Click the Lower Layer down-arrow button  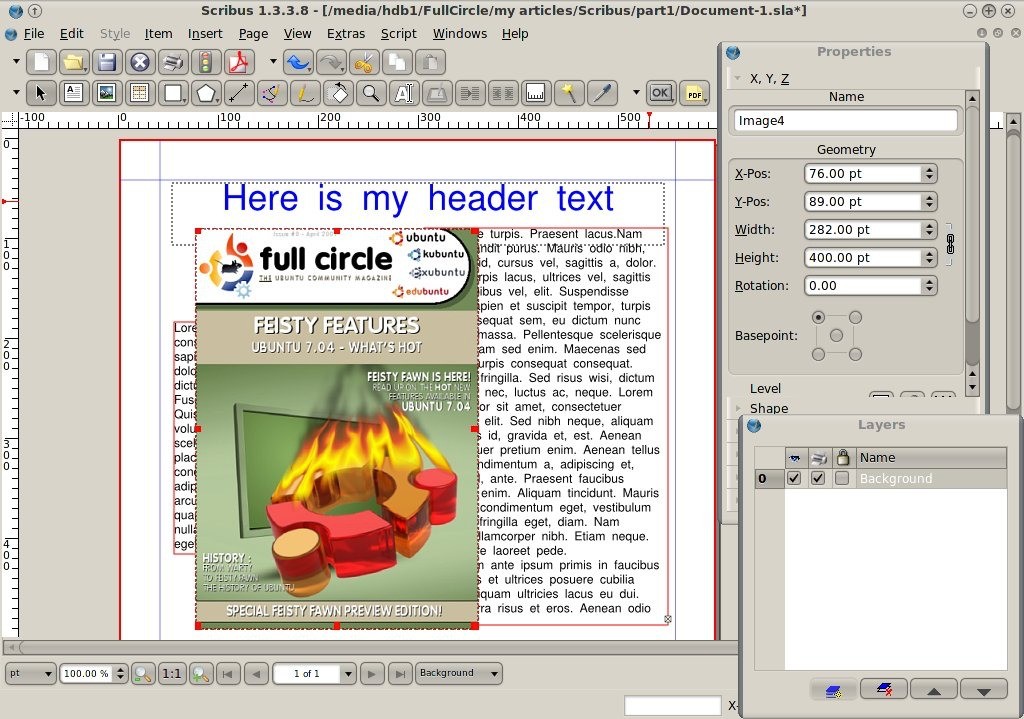pyautogui.click(x=984, y=690)
